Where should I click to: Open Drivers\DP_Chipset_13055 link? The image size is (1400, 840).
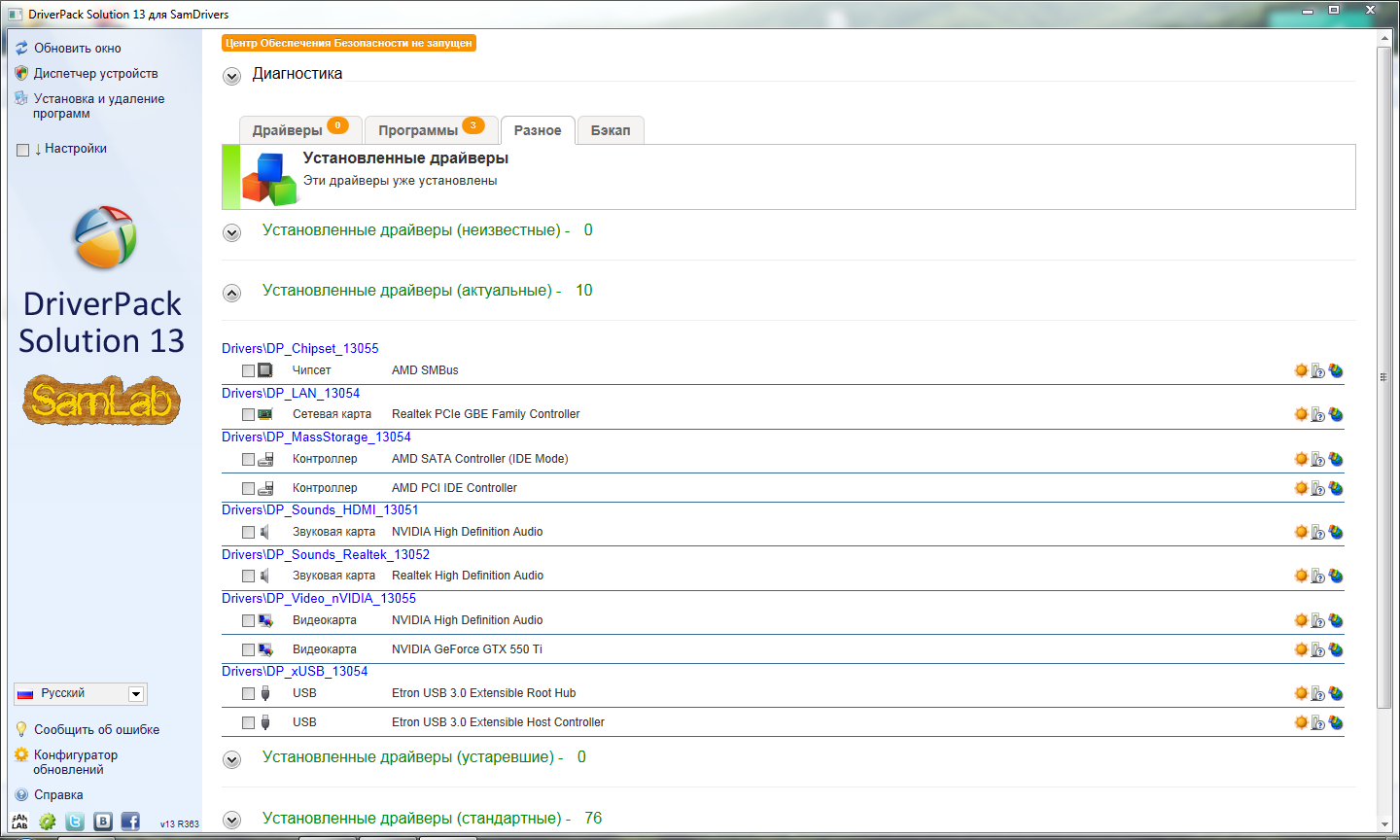pyautogui.click(x=299, y=348)
